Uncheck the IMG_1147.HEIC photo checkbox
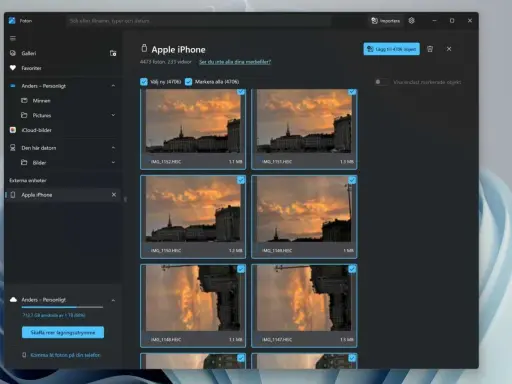This screenshot has height=384, width=512. click(352, 269)
